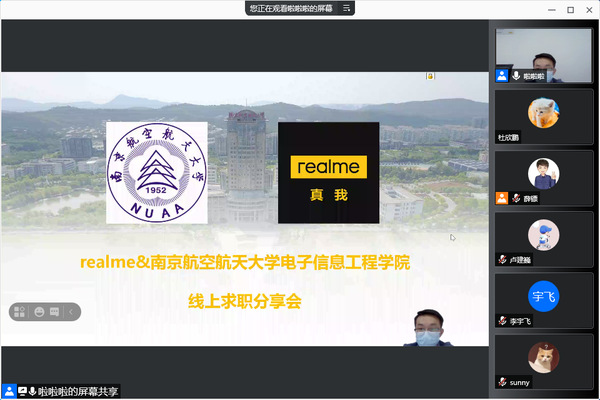Click the screen share icon at bottom left
Viewport: 600px width, 400px height.
tap(22, 391)
